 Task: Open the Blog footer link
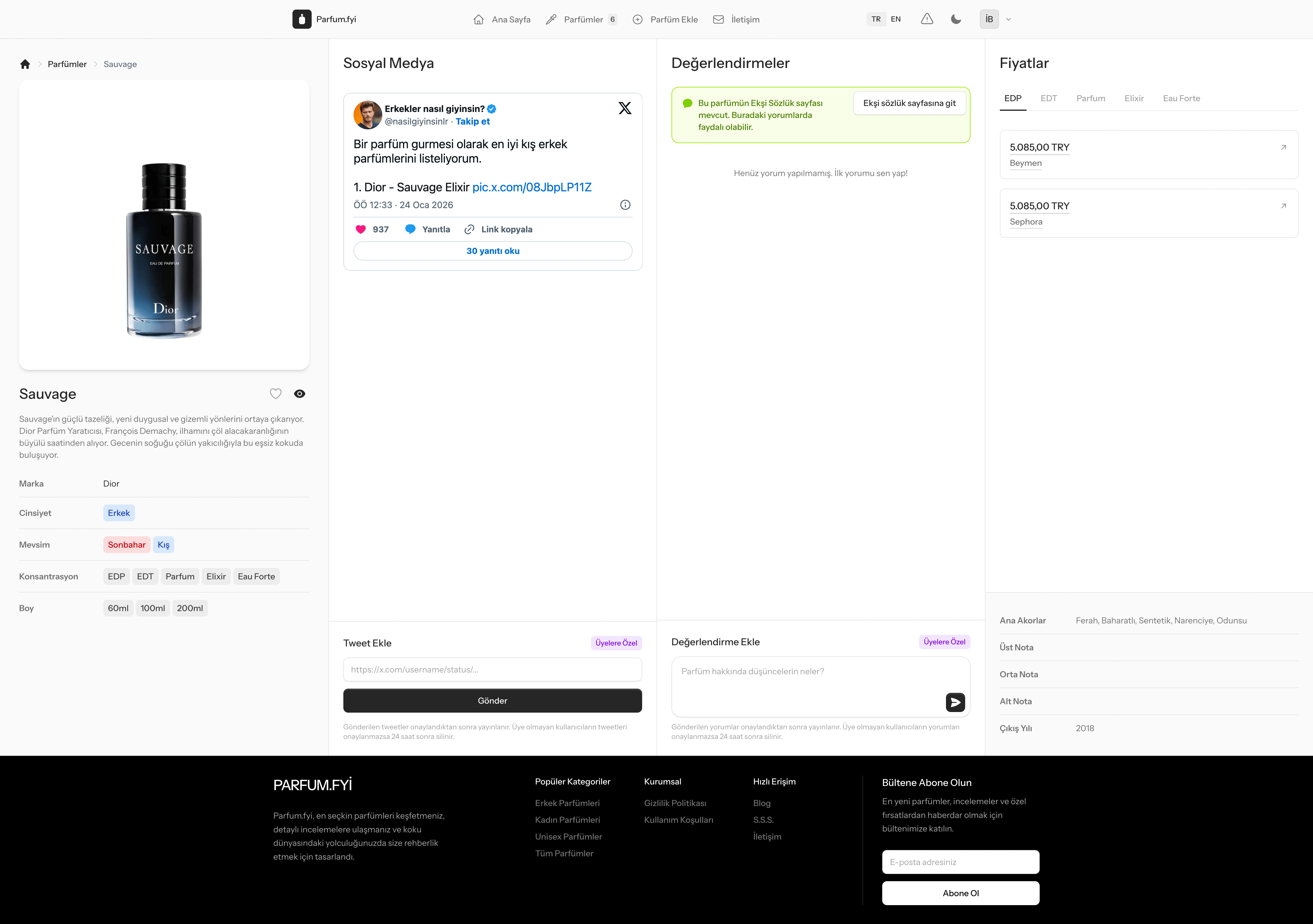click(x=762, y=803)
